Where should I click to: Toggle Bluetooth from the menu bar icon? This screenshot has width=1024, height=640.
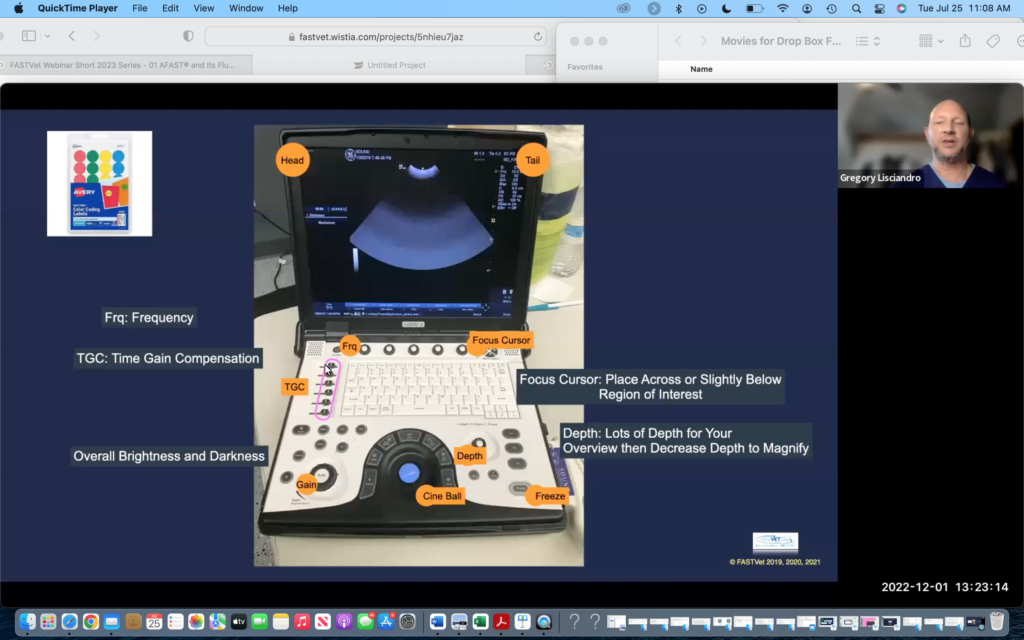click(678, 8)
